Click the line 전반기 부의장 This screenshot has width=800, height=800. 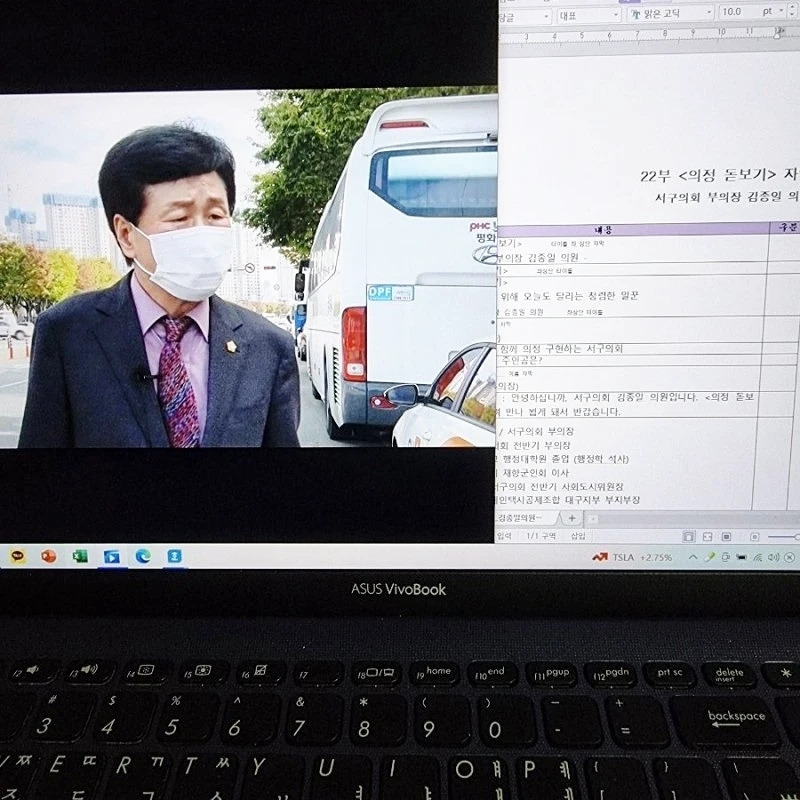(x=541, y=445)
